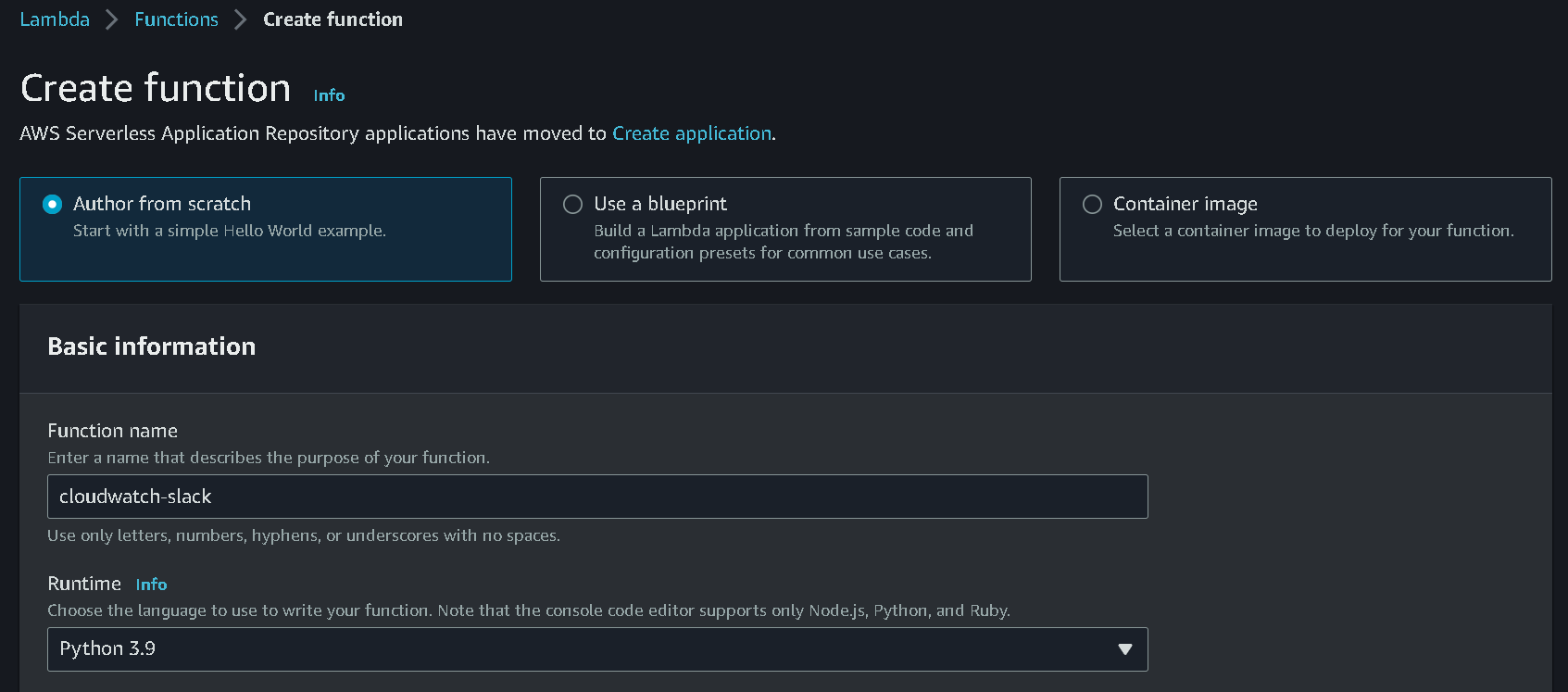
Task: Click the Function name field label
Action: 112,431
